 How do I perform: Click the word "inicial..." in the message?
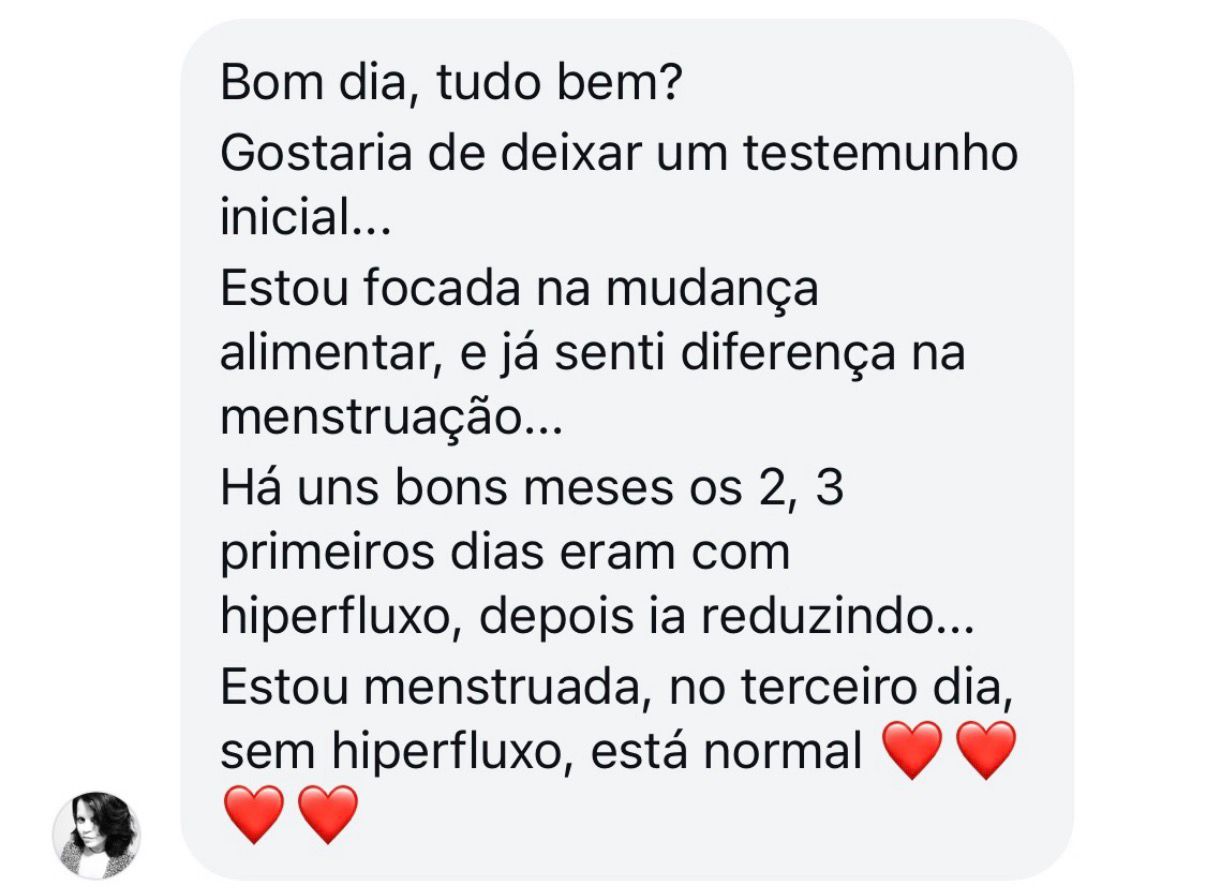[305, 219]
